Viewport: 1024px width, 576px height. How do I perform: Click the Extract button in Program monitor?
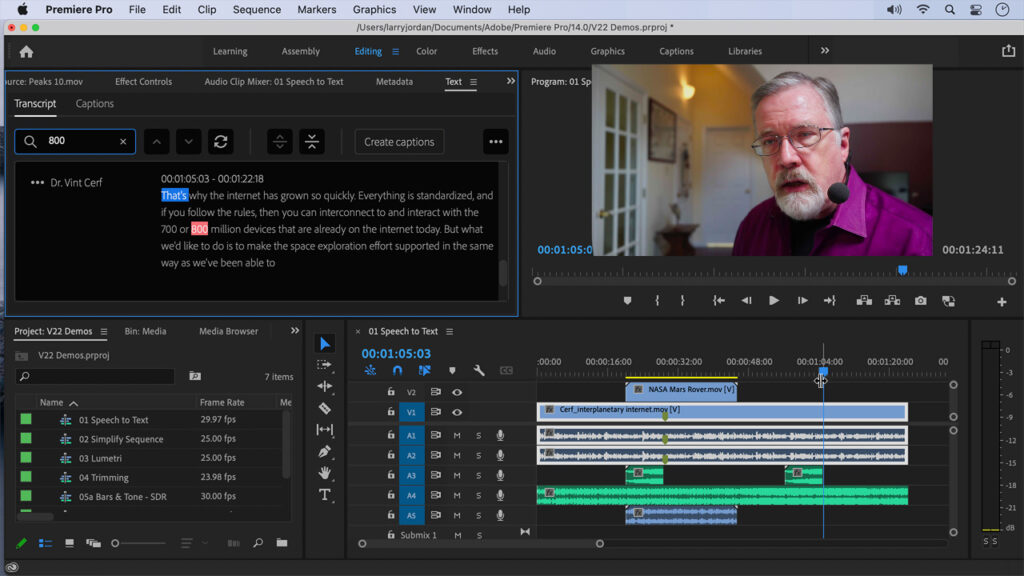(x=892, y=300)
